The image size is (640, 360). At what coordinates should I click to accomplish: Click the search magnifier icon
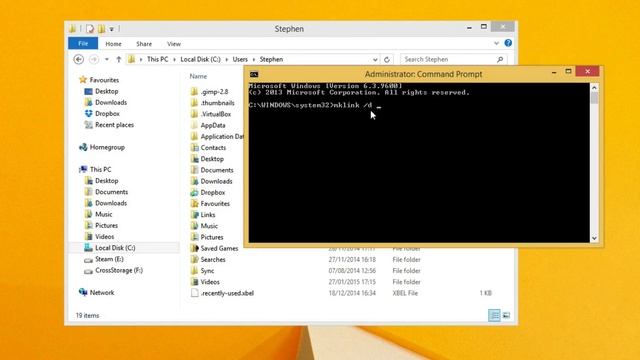500,60
